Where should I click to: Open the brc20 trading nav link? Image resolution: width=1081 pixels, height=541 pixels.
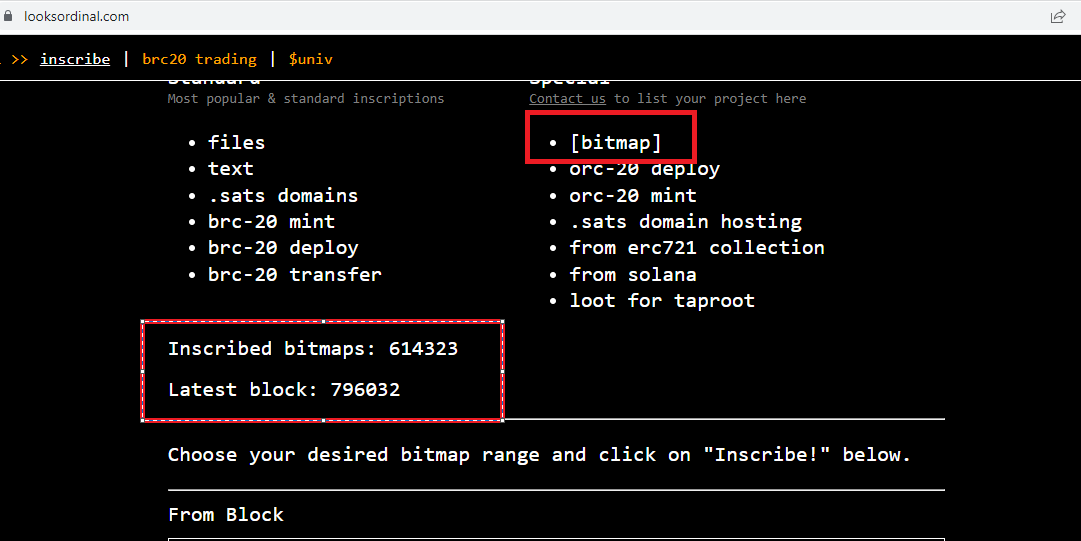coord(199,59)
